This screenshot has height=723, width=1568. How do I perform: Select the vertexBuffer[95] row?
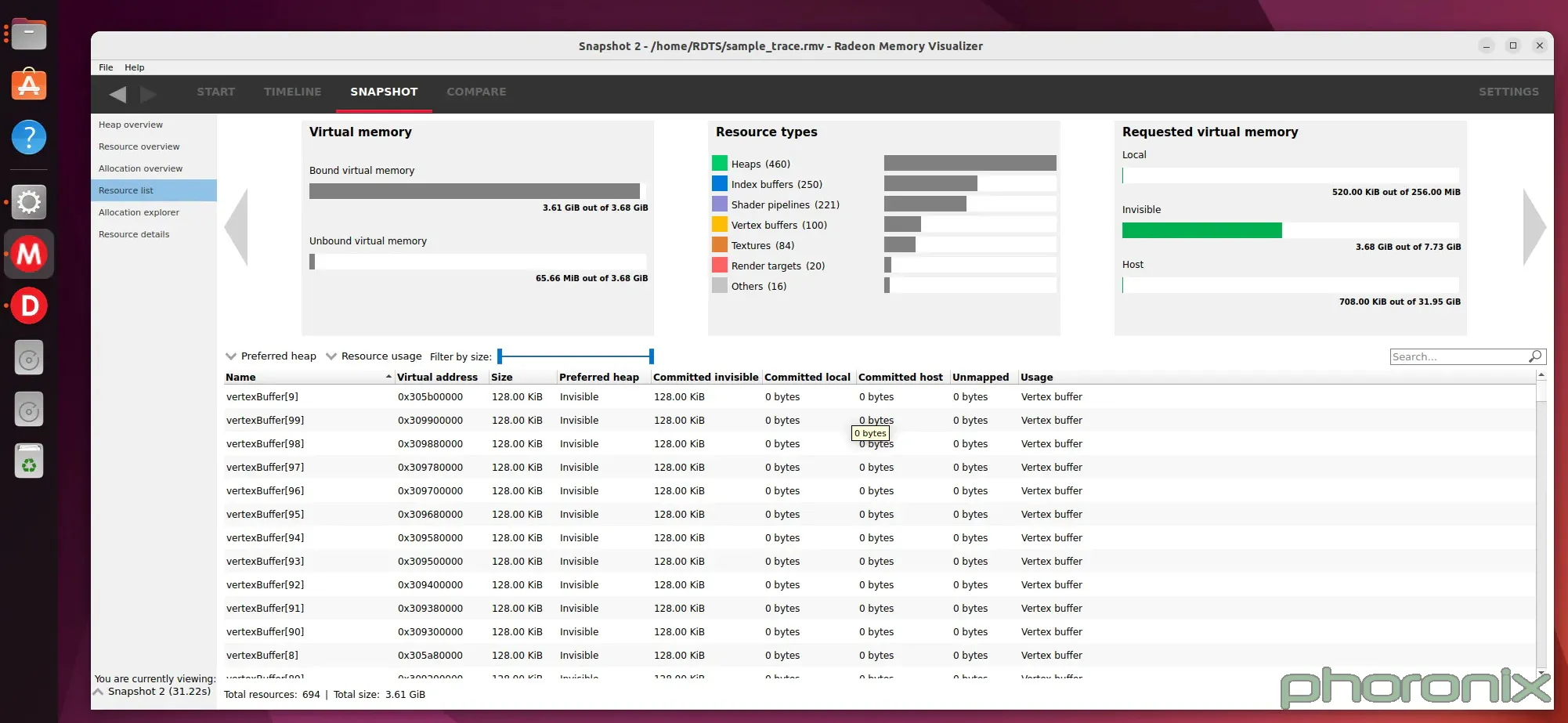click(x=879, y=514)
